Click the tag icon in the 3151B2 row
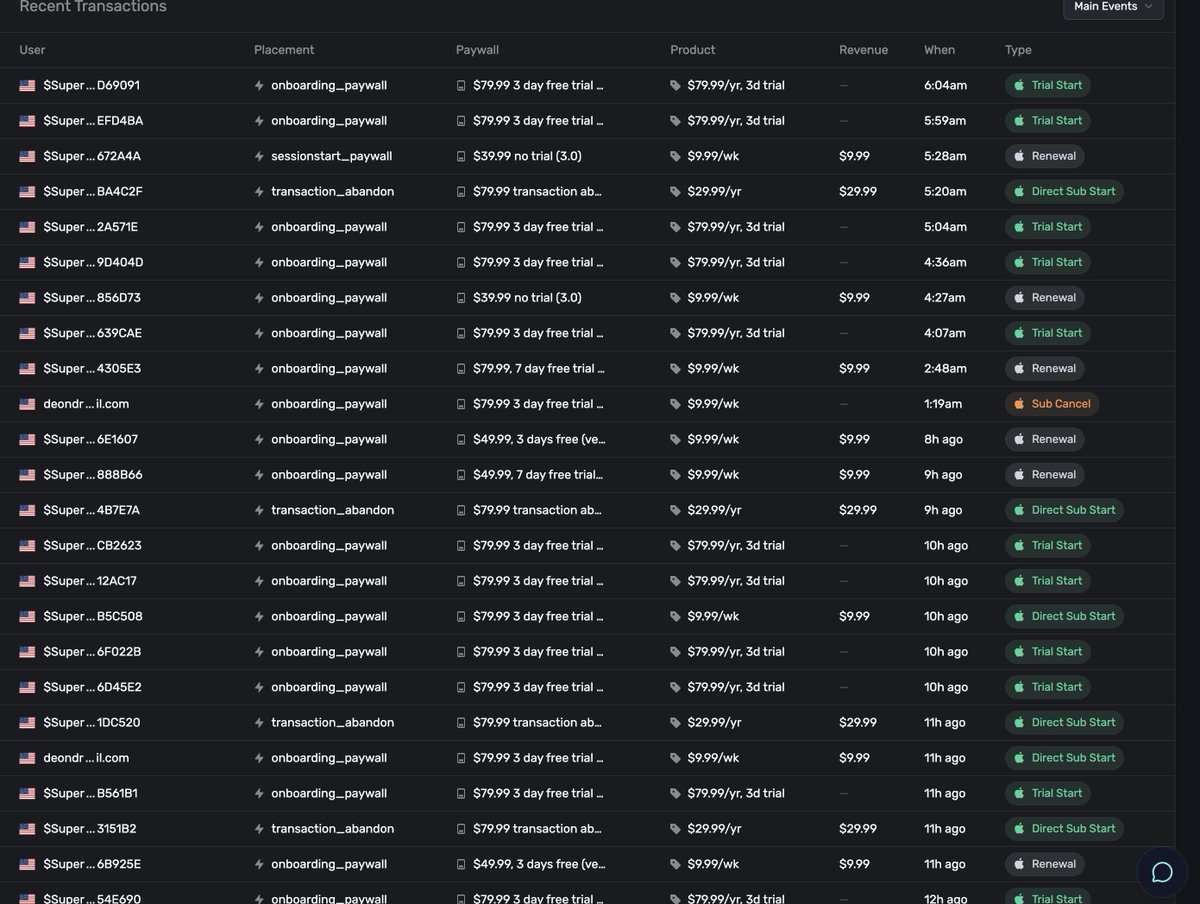 tap(676, 829)
